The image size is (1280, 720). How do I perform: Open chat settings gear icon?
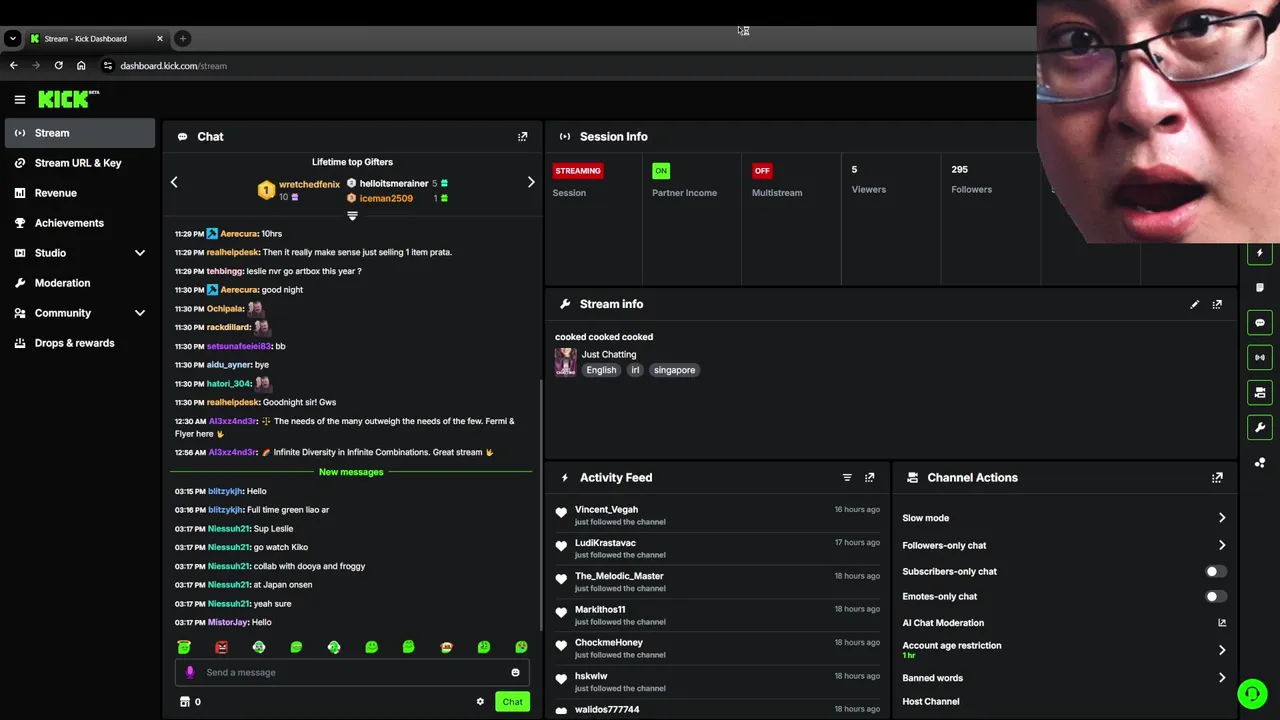coord(480,702)
